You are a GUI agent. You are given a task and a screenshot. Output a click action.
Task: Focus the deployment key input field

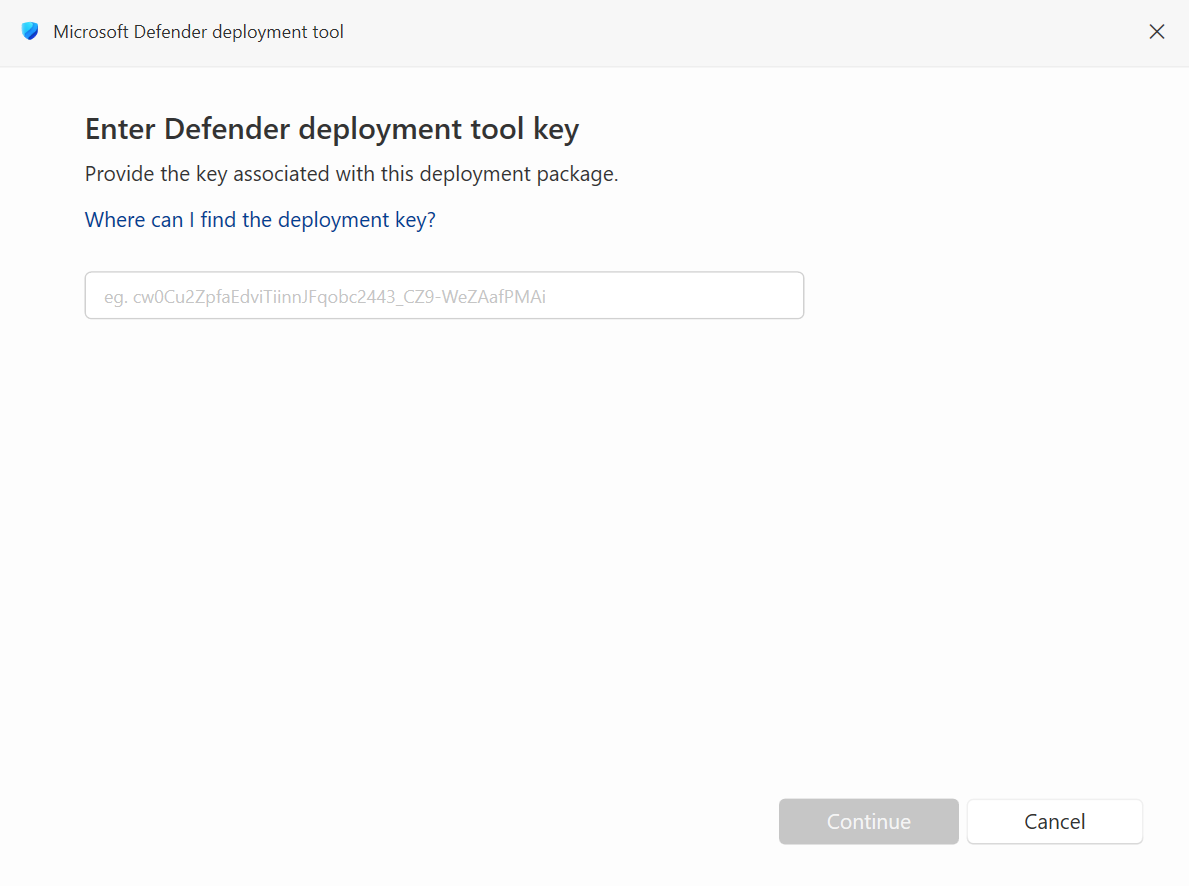tap(444, 296)
